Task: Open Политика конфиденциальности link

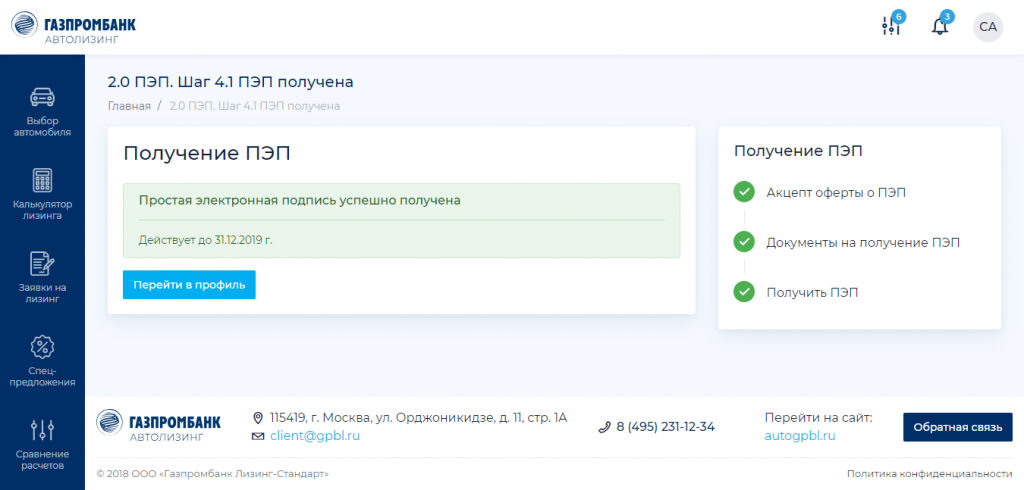Action: click(929, 474)
